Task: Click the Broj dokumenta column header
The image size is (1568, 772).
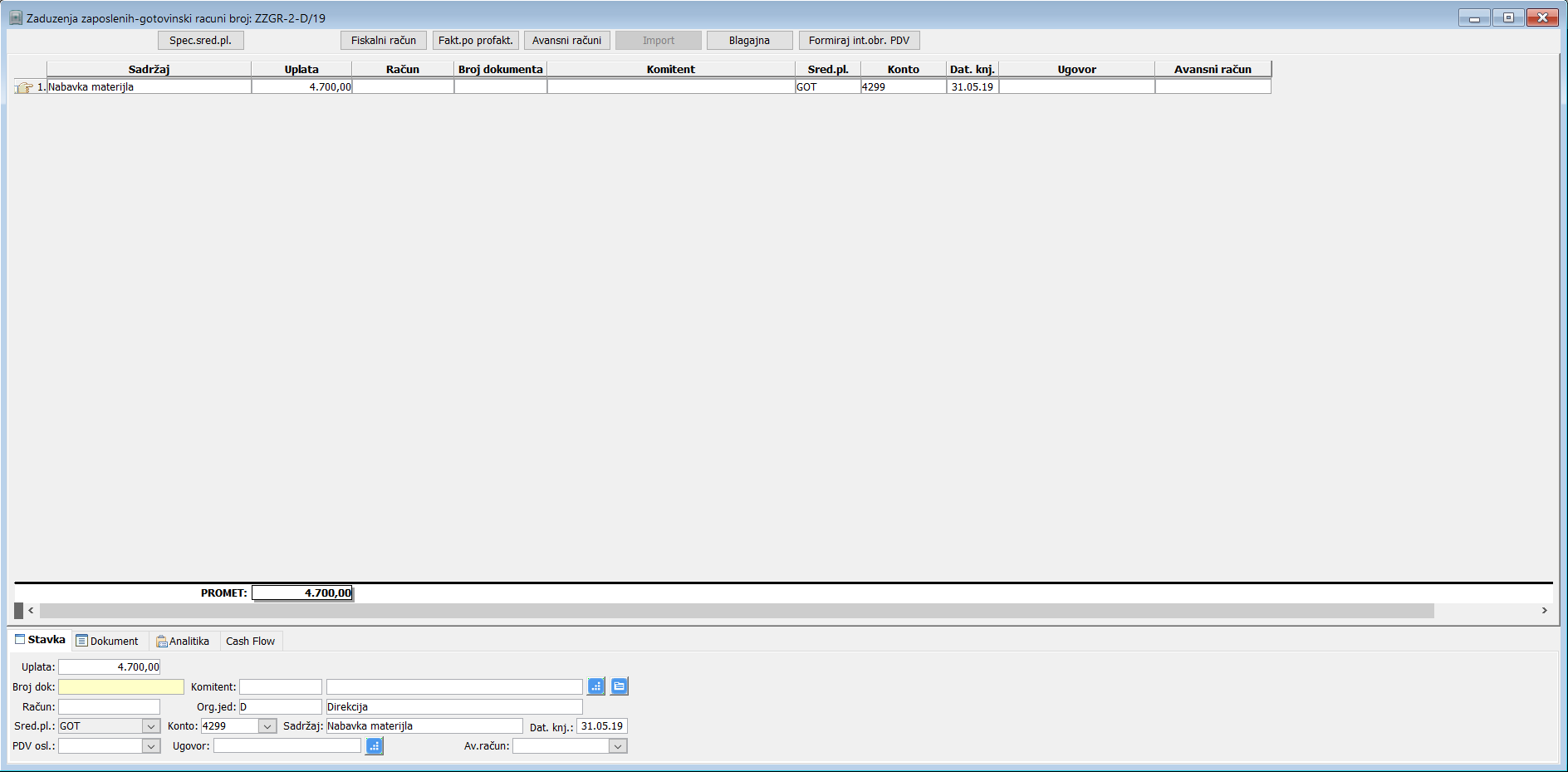Action: [x=501, y=70]
